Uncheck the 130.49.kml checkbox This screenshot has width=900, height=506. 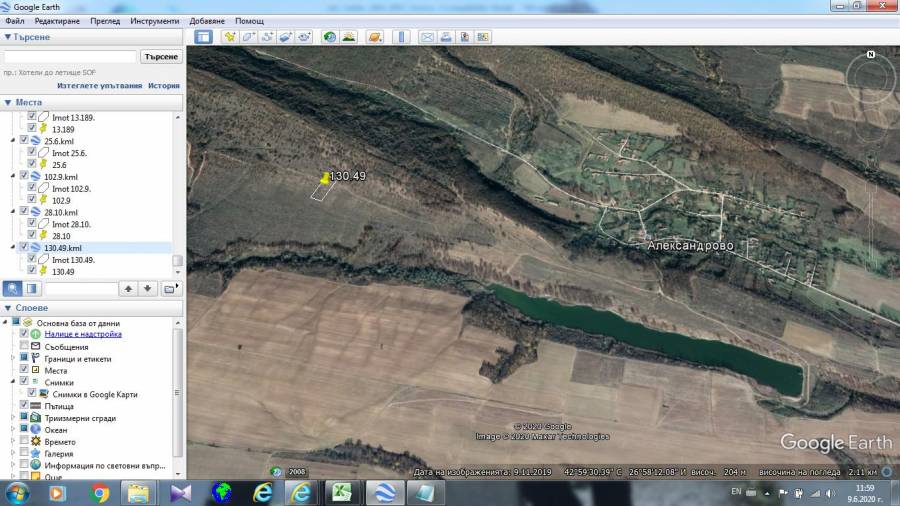(x=24, y=248)
